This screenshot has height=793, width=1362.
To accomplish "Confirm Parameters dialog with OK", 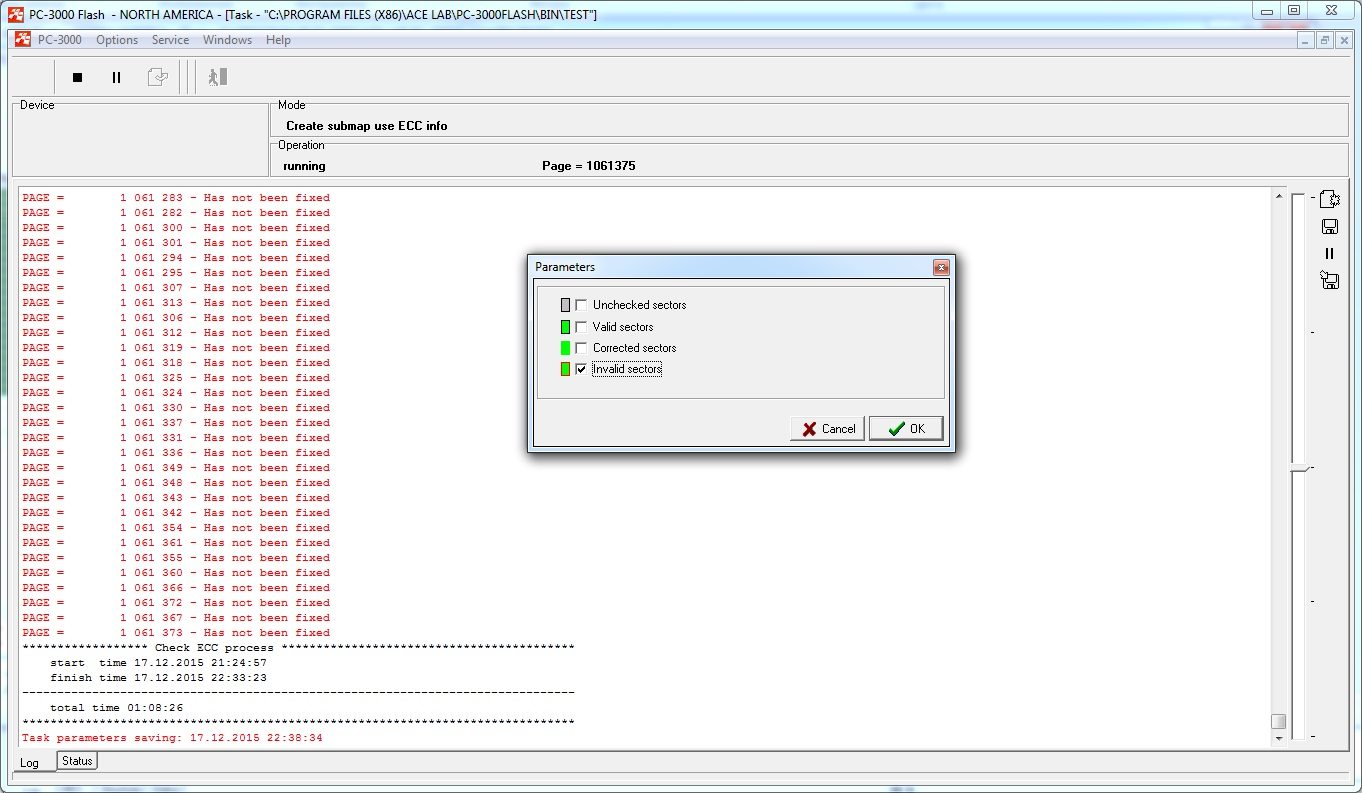I will [x=906, y=428].
